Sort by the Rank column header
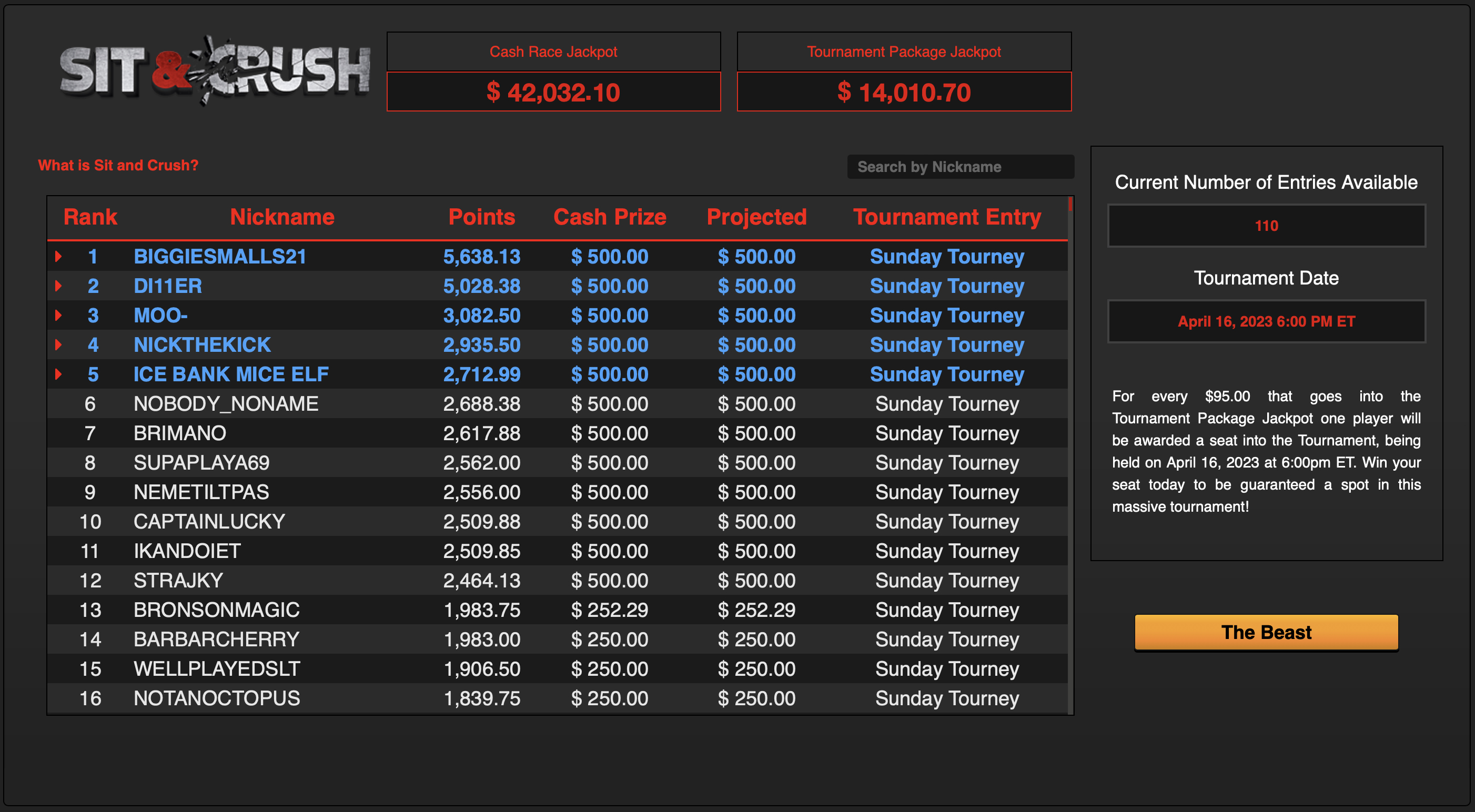 point(90,217)
